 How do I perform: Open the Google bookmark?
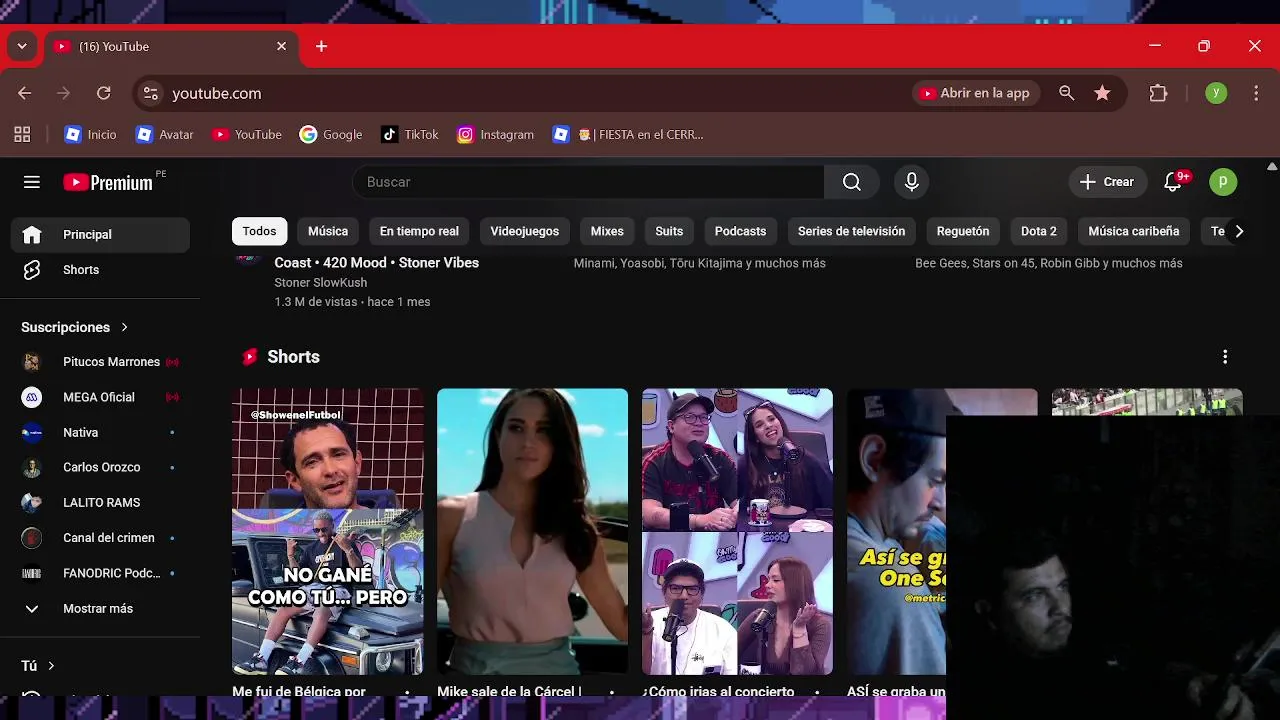331,134
